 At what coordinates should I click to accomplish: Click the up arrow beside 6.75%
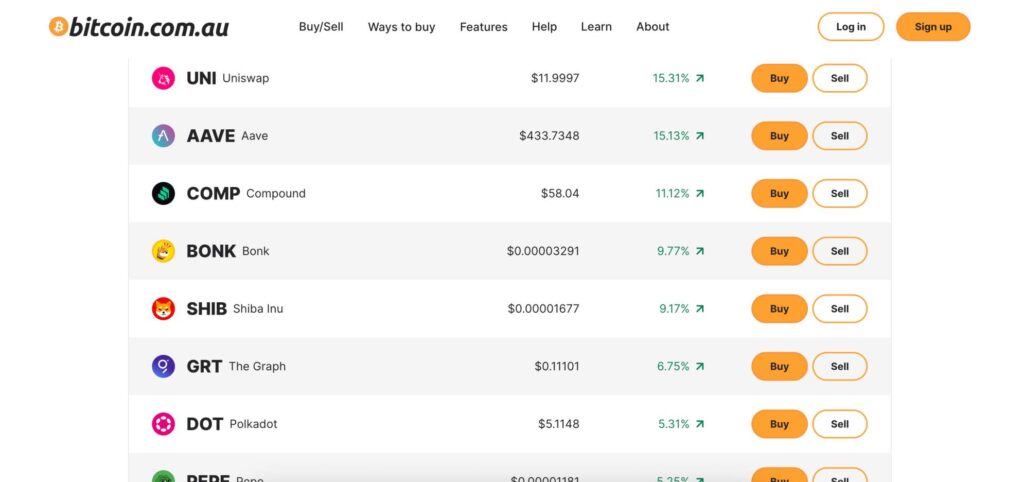coord(699,366)
